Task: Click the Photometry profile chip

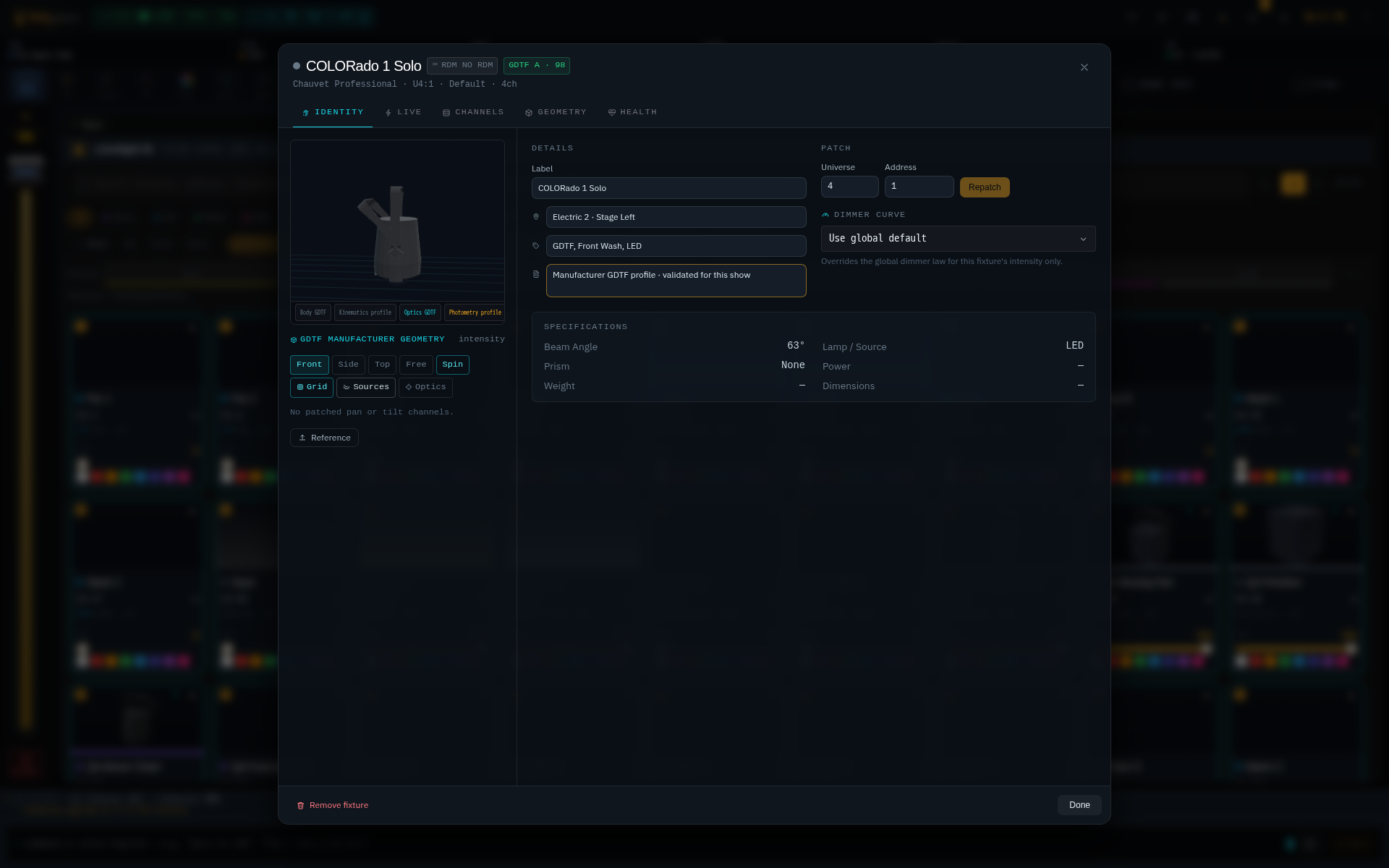Action: coord(475,312)
